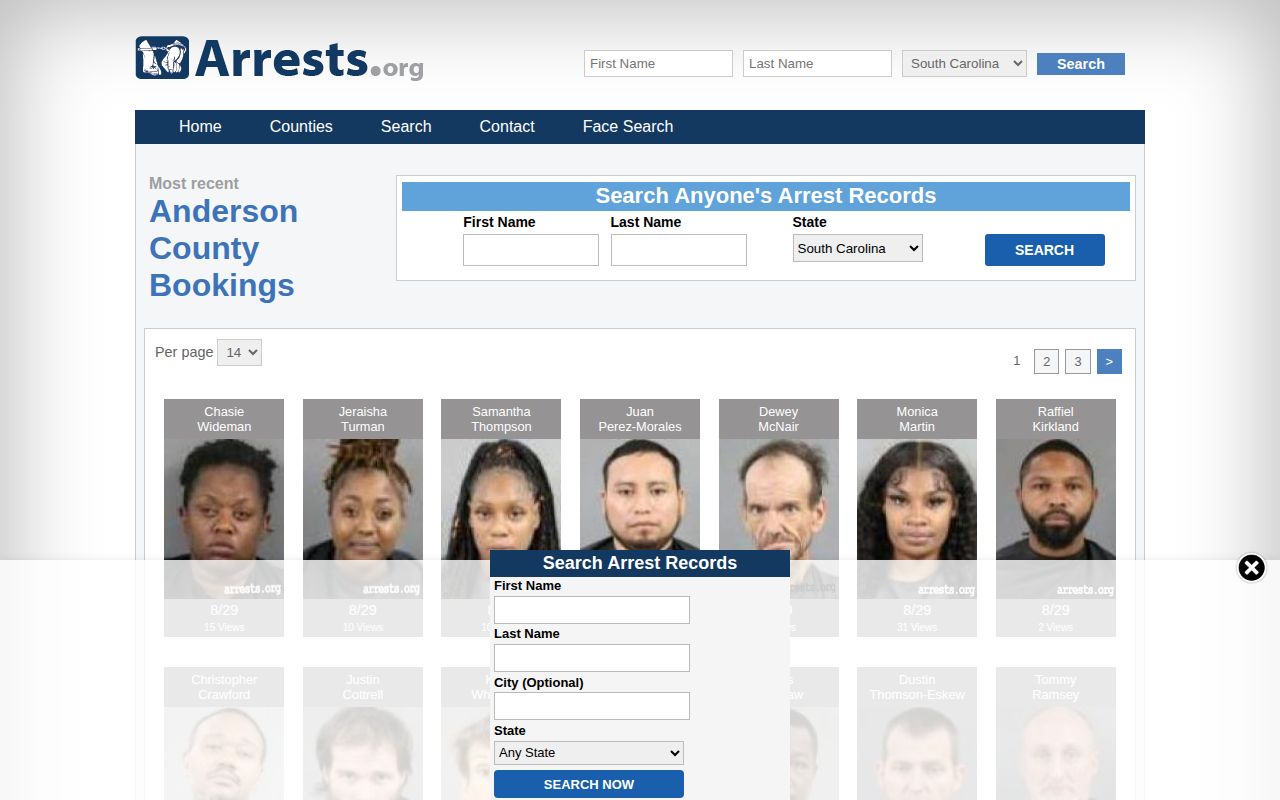Click popup First Name field
The height and width of the screenshot is (800, 1280).
592,610
